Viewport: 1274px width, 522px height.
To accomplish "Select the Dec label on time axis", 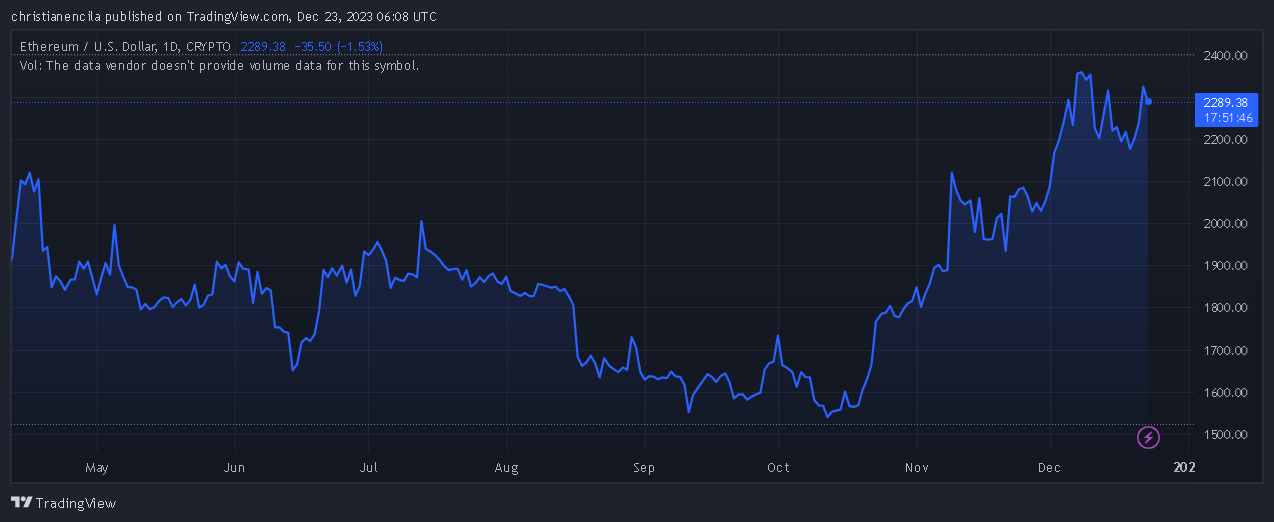I will 1050,467.
